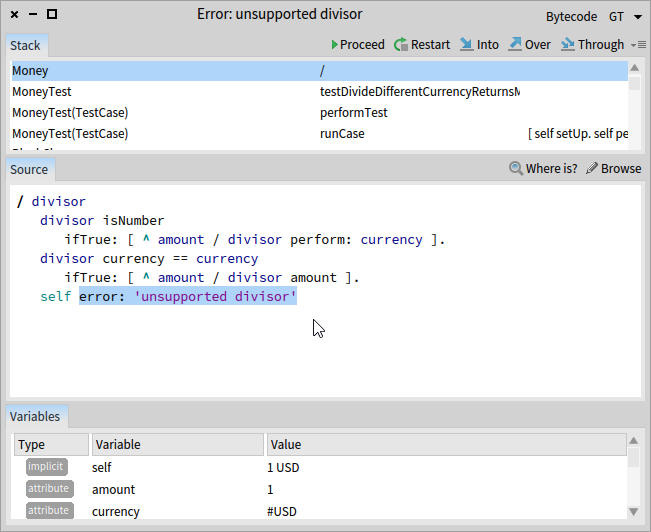Click the Value column header

[x=446, y=444]
